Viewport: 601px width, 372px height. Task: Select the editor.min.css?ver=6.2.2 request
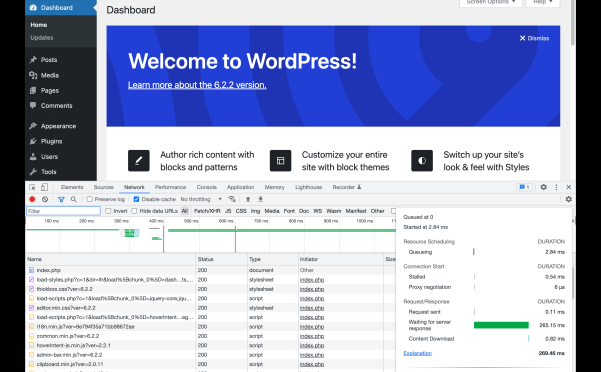coord(210,308)
